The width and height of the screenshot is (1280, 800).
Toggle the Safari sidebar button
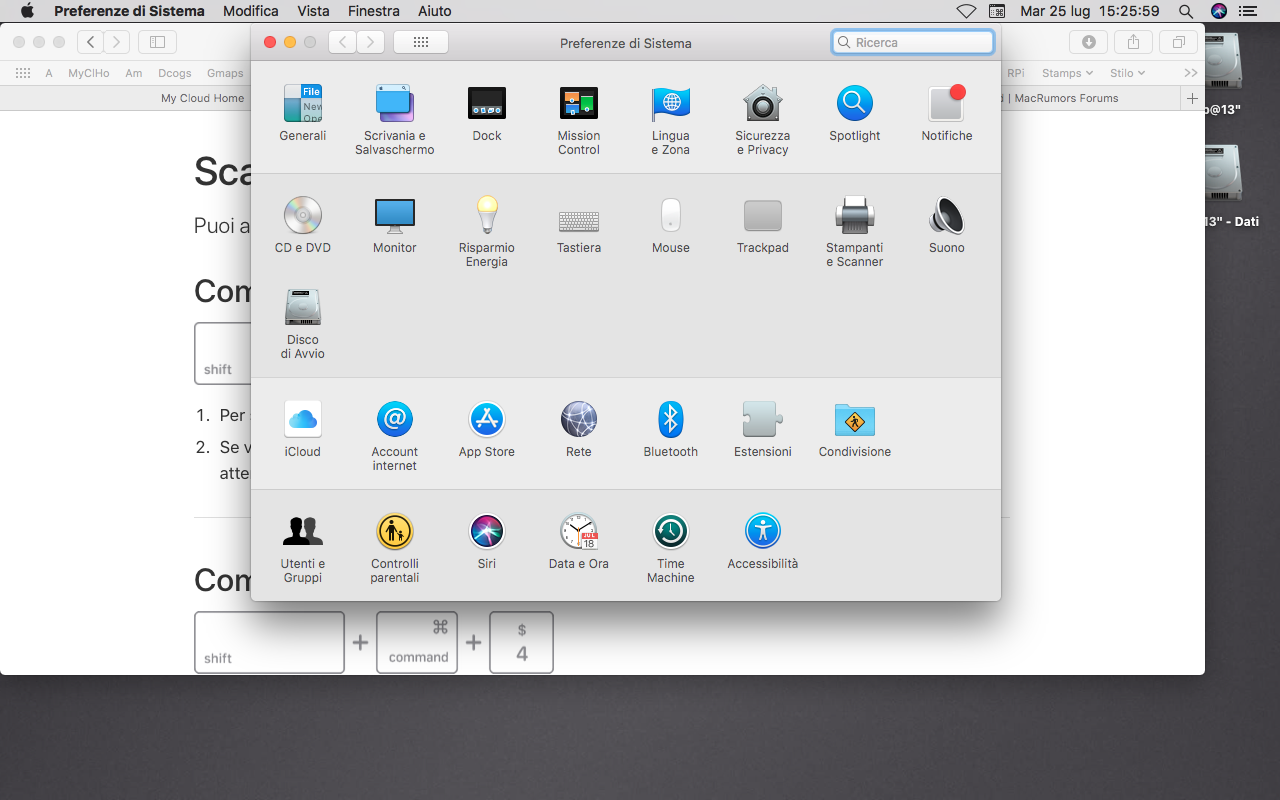(x=157, y=42)
